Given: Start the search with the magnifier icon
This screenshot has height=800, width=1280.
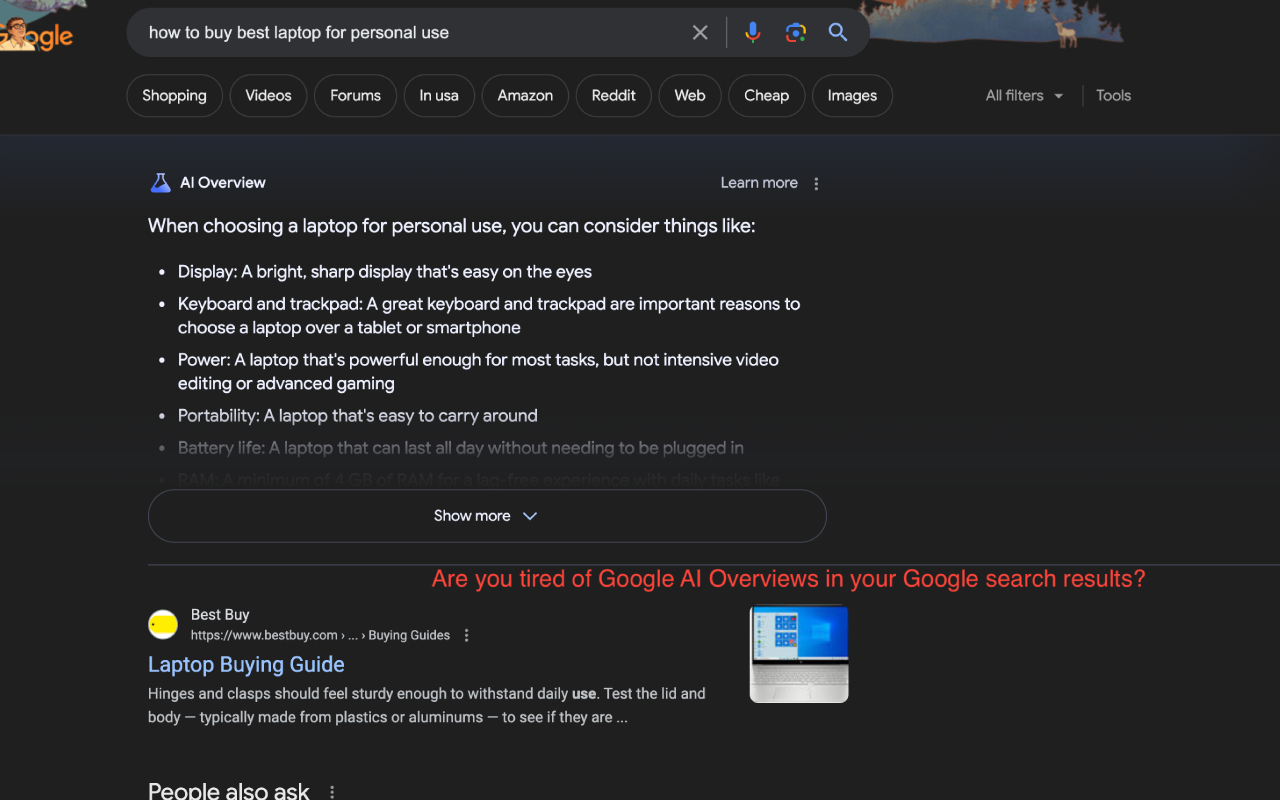Looking at the screenshot, I should [x=838, y=32].
